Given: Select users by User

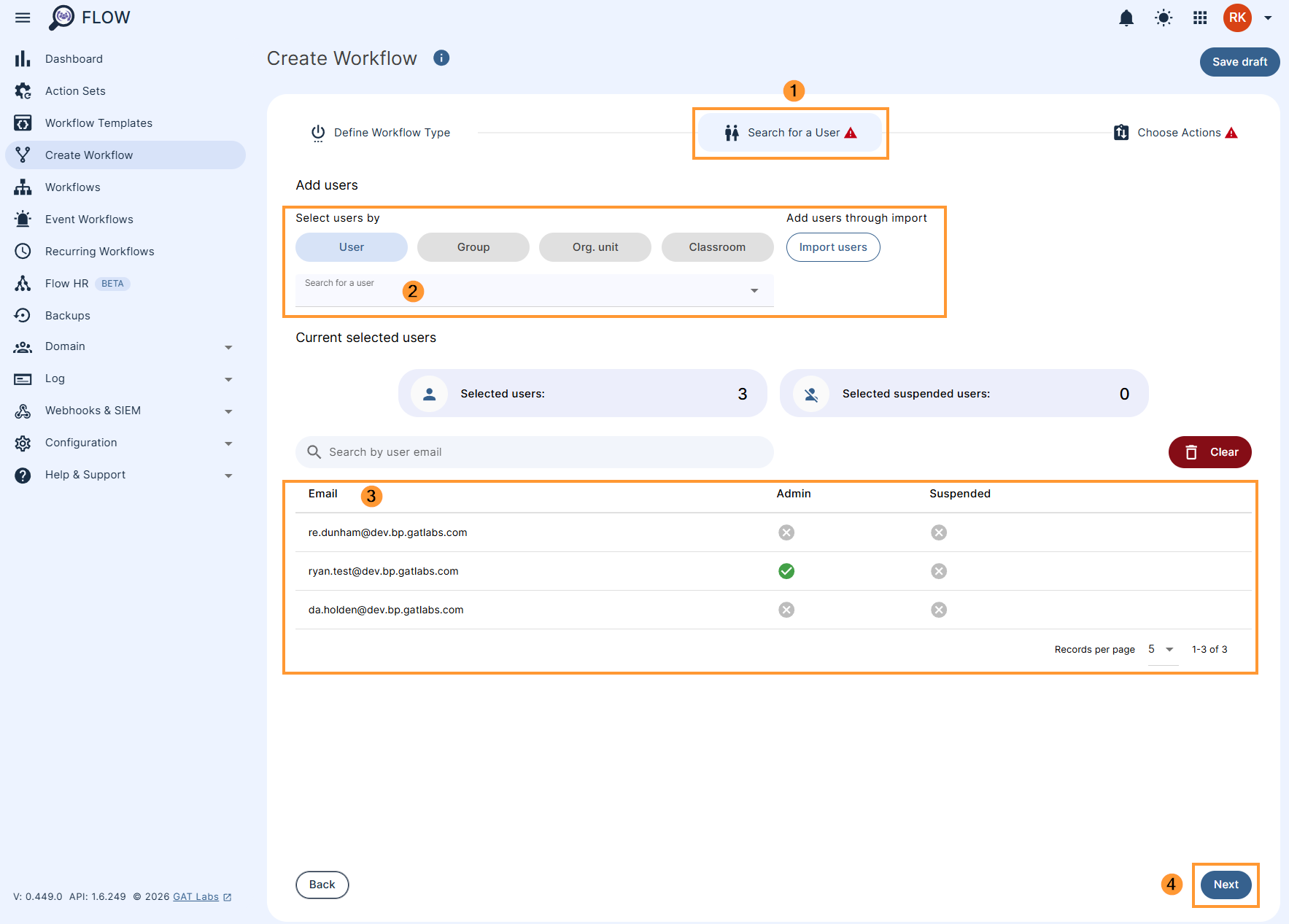Looking at the screenshot, I should point(352,247).
